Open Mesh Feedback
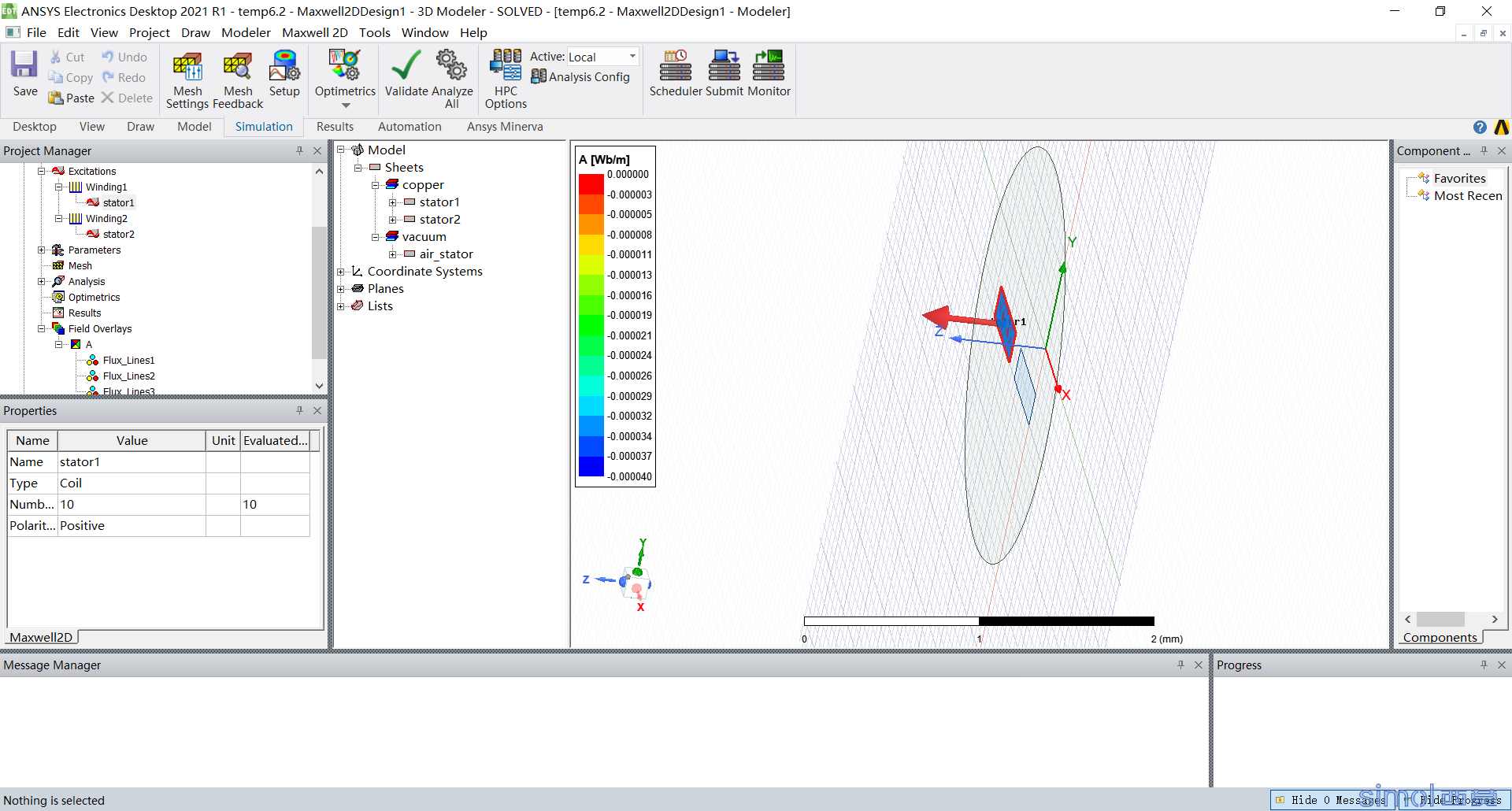 238,80
